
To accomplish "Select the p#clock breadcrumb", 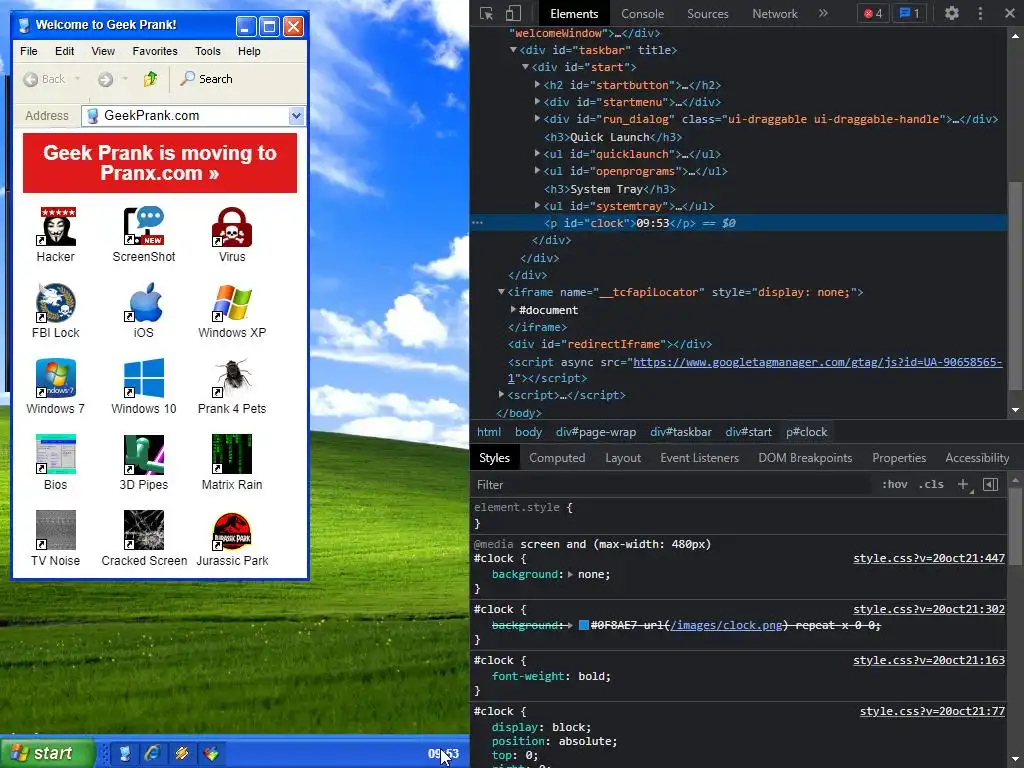I will pos(807,432).
